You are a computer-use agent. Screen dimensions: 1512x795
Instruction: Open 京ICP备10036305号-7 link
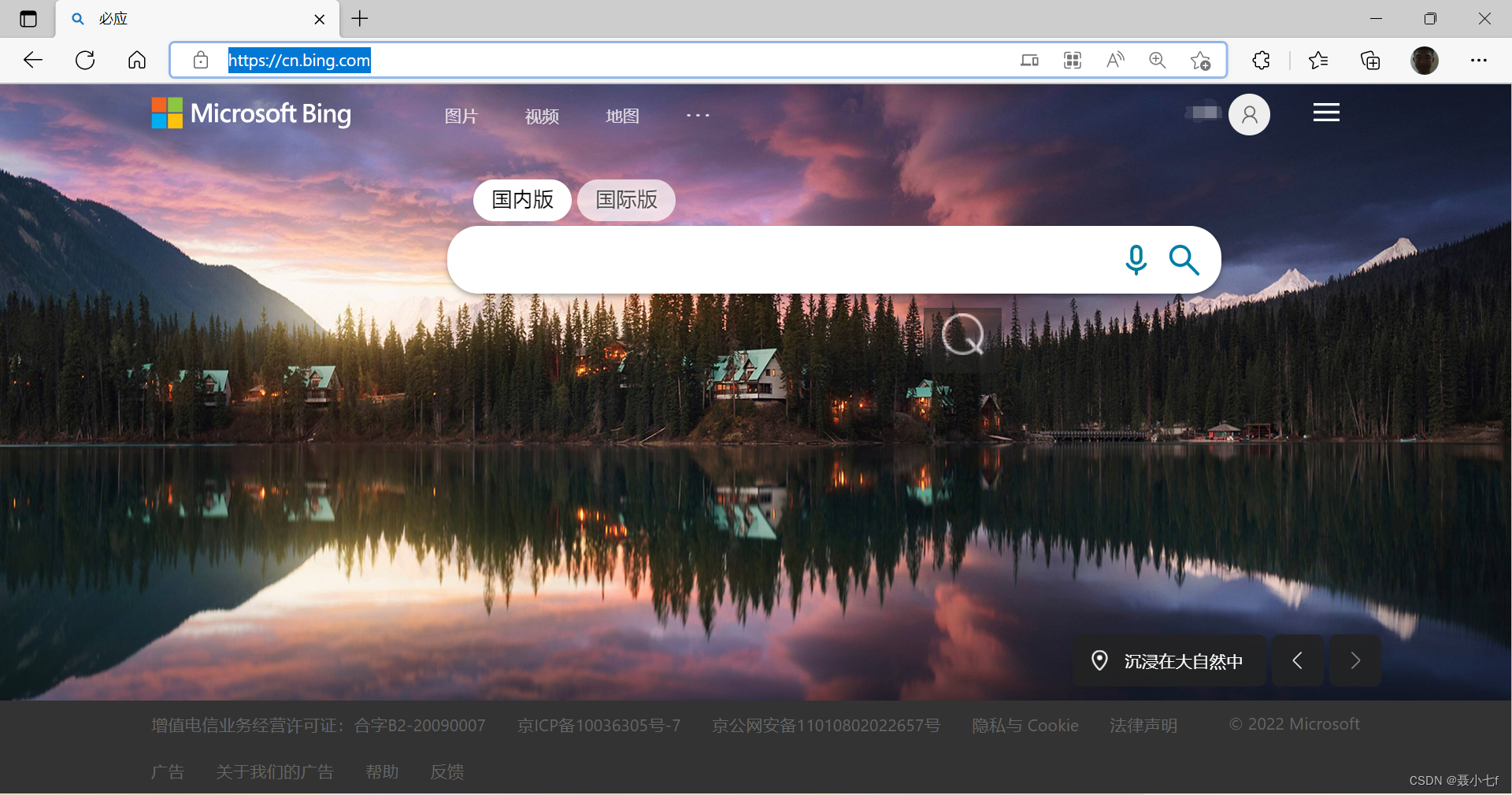(x=599, y=725)
